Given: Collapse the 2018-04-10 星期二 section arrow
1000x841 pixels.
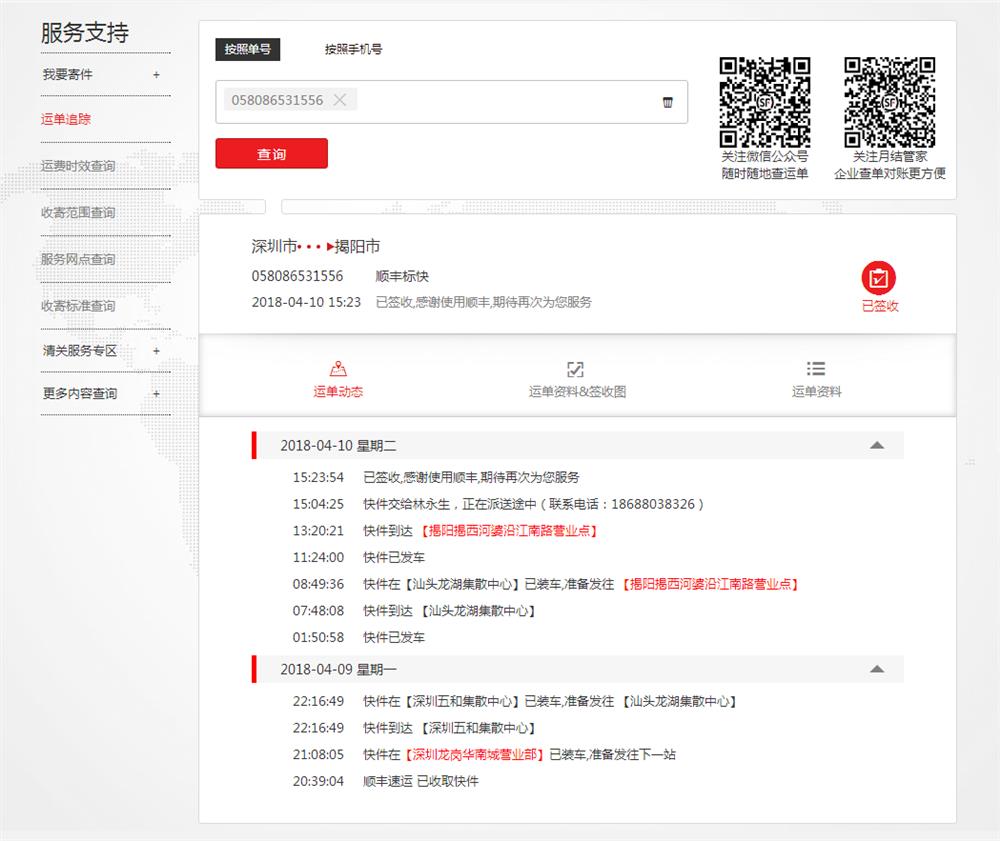Looking at the screenshot, I should pyautogui.click(x=877, y=445).
